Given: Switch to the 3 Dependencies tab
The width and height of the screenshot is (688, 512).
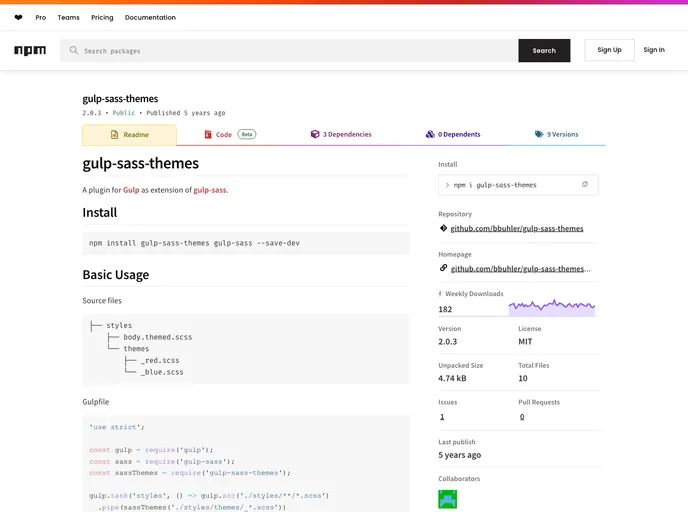Looking at the screenshot, I should click(341, 134).
